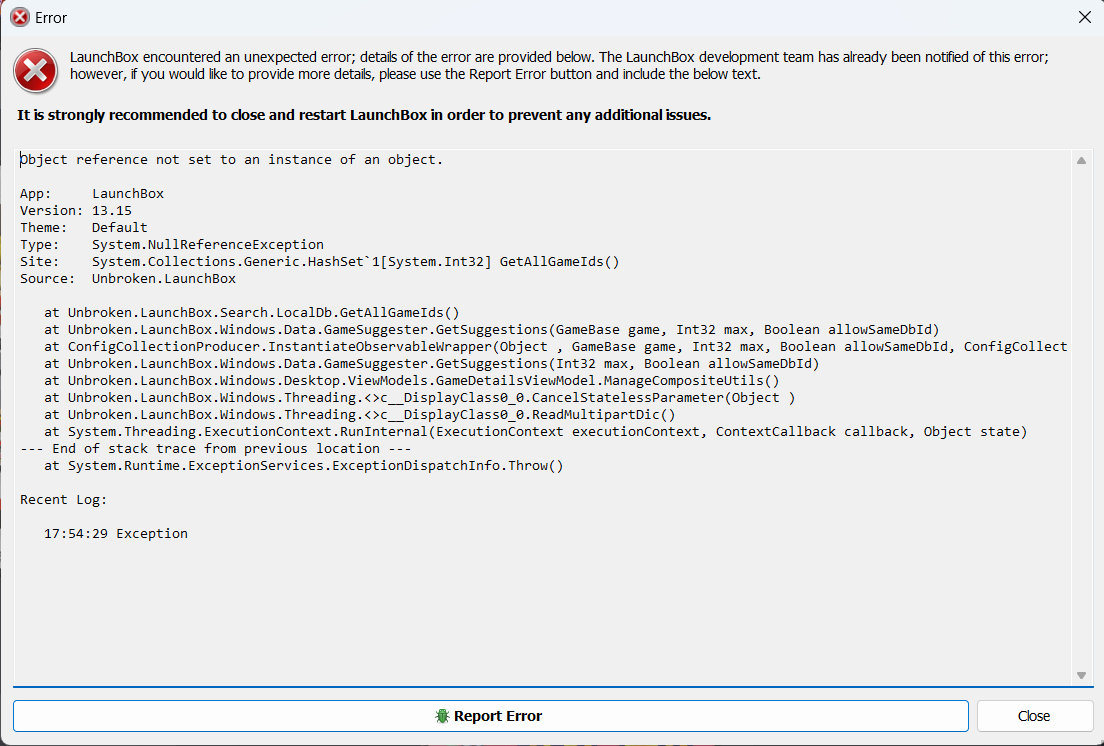Click the bold restart recommendation text
The image size is (1104, 746).
tap(364, 115)
